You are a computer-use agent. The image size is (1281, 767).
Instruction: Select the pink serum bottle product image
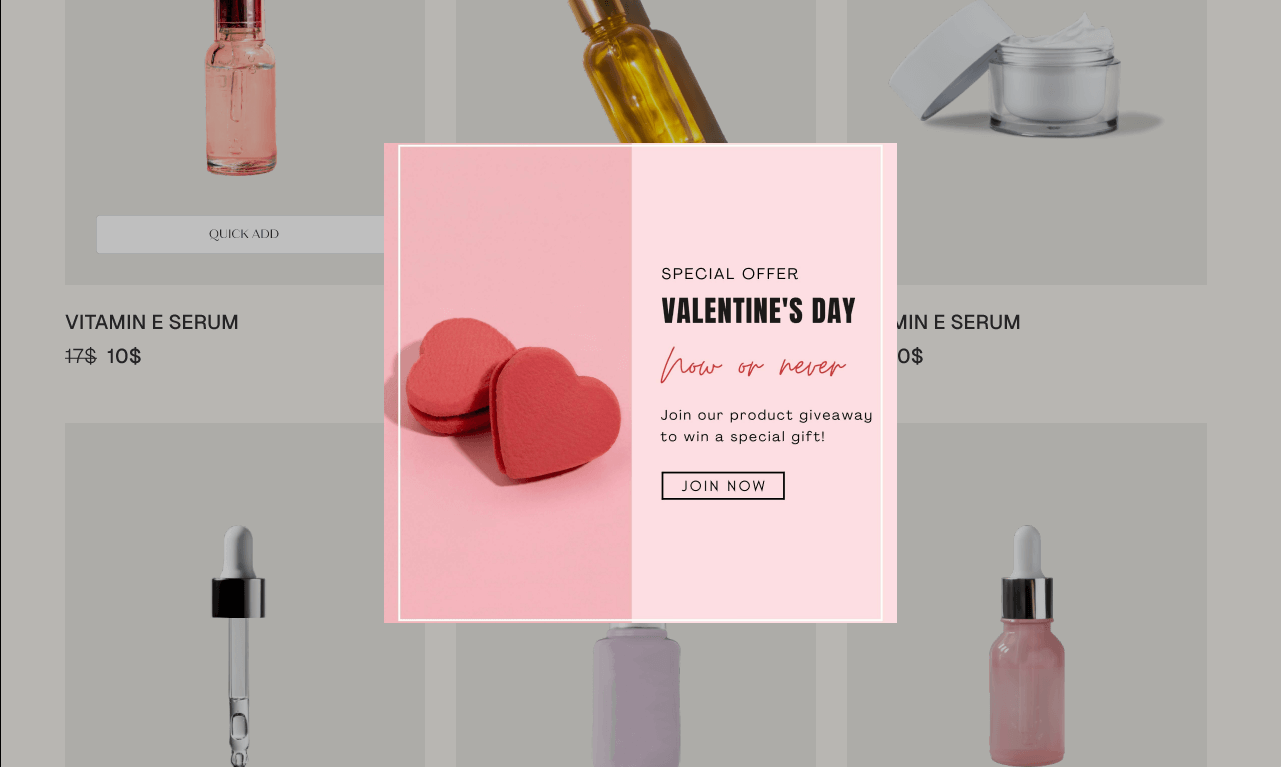pyautogui.click(x=241, y=90)
